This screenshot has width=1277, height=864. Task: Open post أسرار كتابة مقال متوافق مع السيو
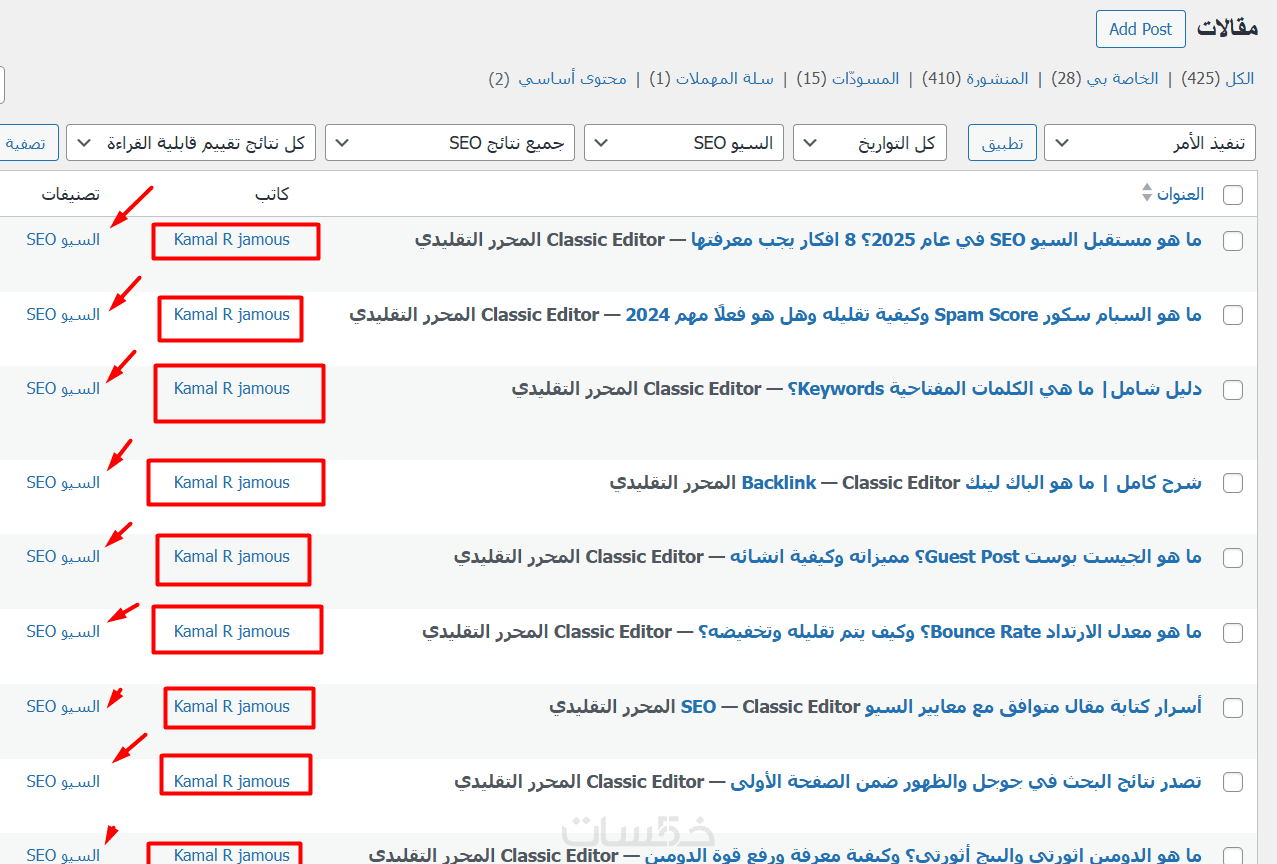[x=941, y=707]
